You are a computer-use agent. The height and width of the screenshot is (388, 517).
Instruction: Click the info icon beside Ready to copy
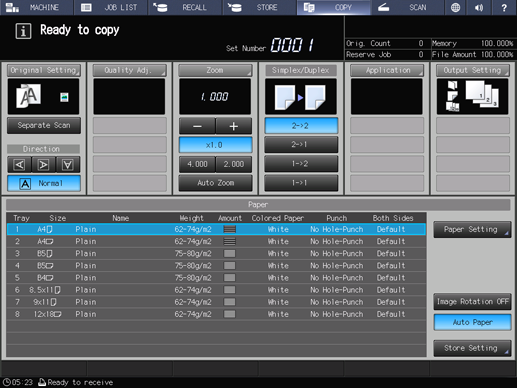23,31
